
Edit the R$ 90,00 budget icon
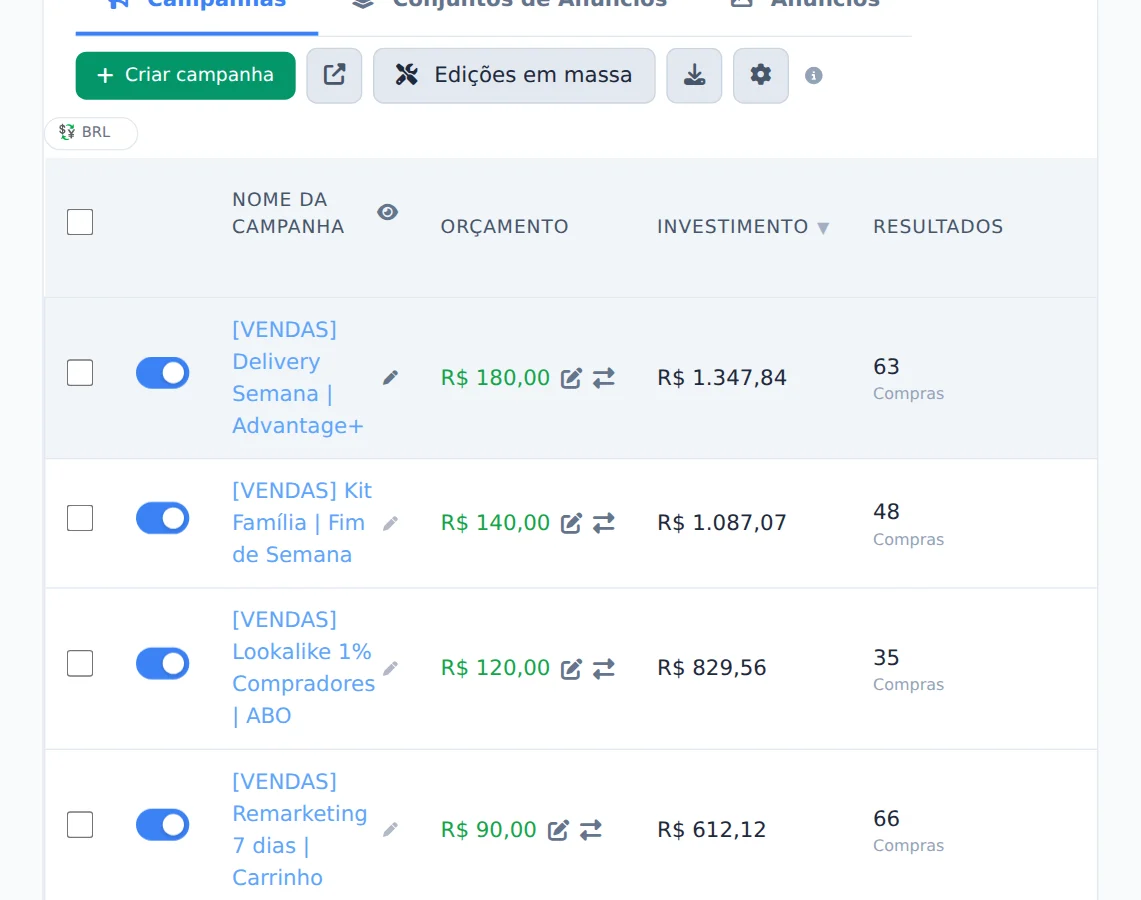point(558,830)
